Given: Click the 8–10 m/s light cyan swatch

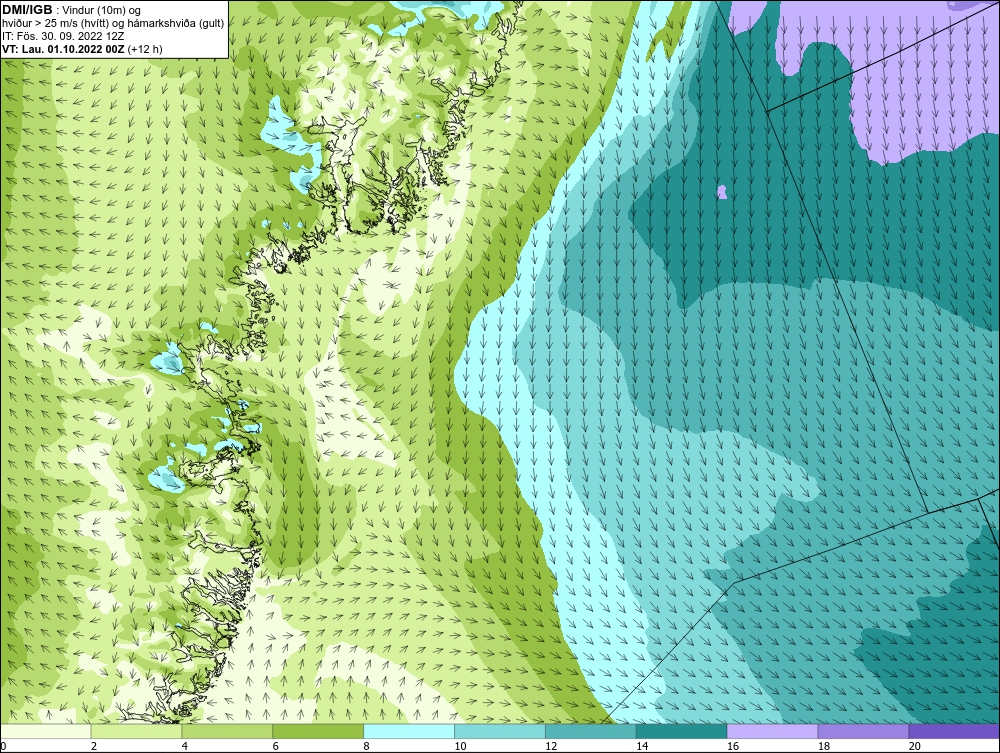Looking at the screenshot, I should [x=409, y=731].
